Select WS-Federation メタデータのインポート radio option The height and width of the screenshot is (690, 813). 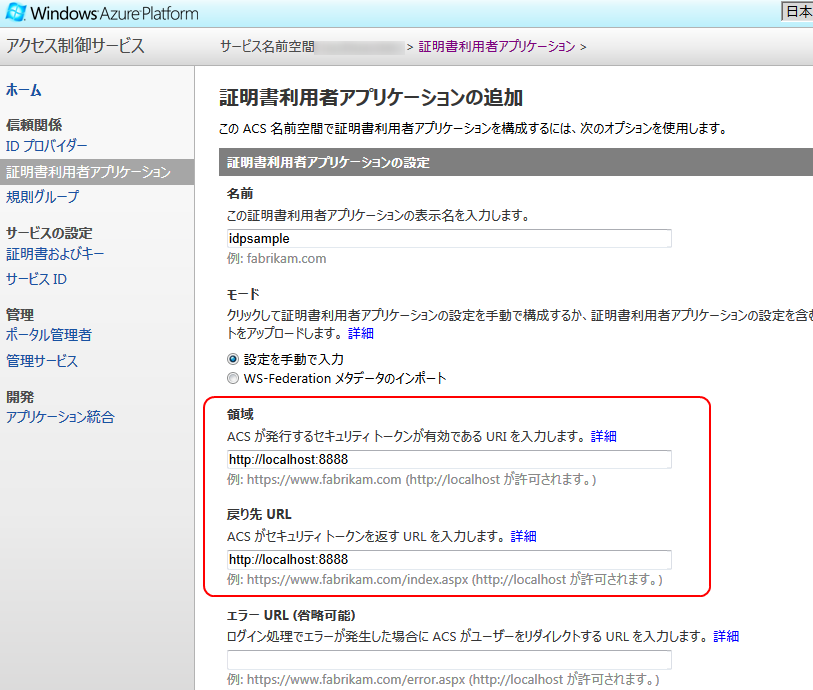pos(233,379)
